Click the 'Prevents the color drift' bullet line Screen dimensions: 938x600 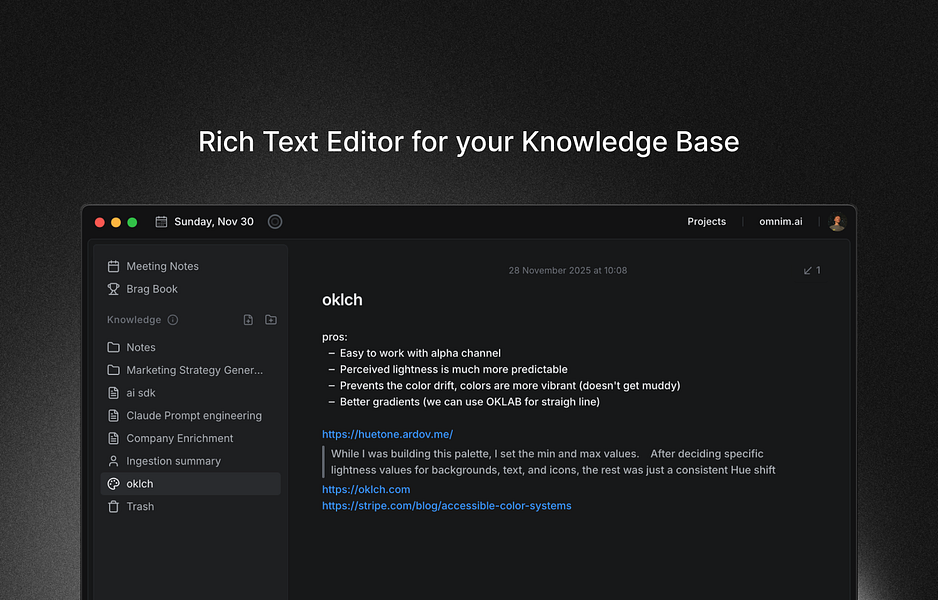click(510, 386)
